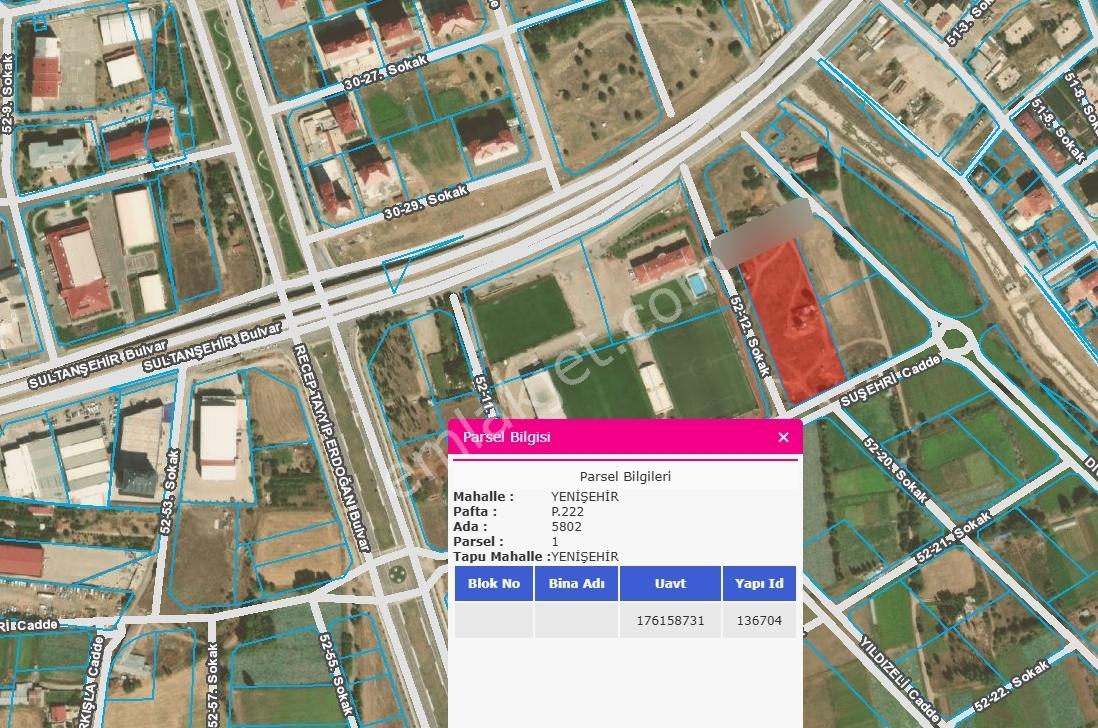Click the YILDIZELİ Cadde label
The height and width of the screenshot is (728, 1098).
[899, 679]
